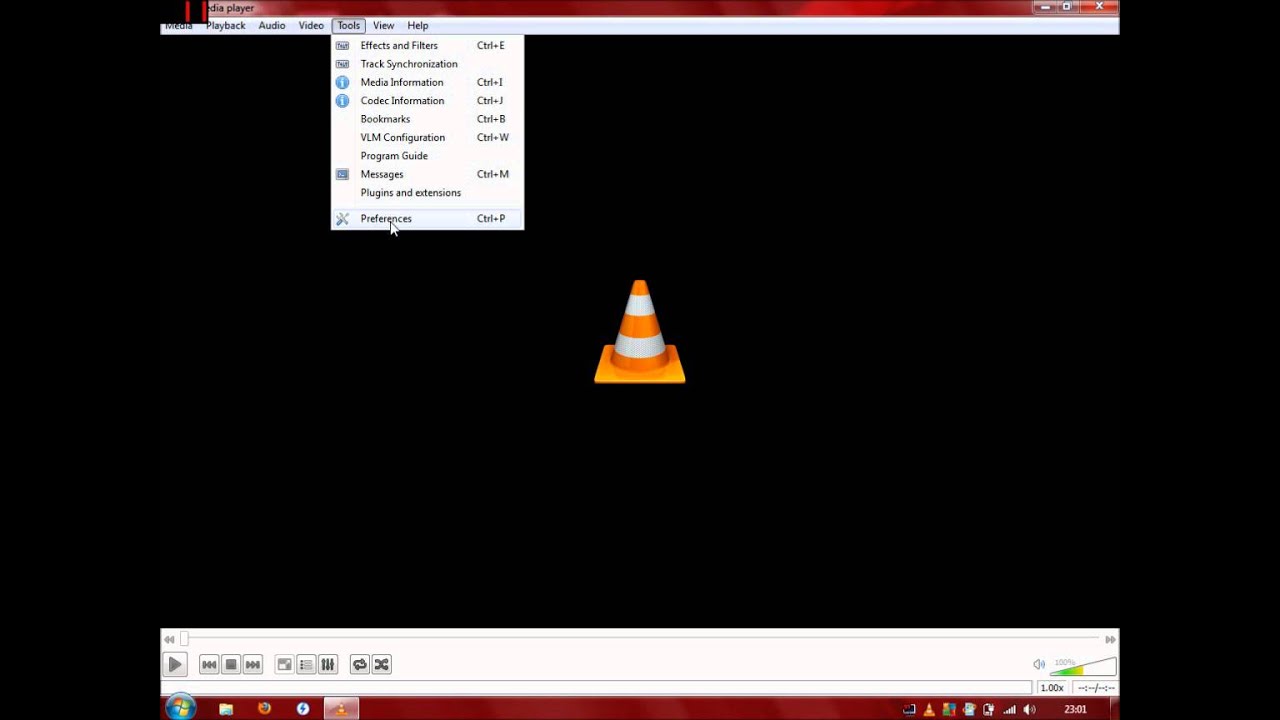Image resolution: width=1280 pixels, height=720 pixels.
Task: Click the Effects and Filters menu icon
Action: coord(342,46)
